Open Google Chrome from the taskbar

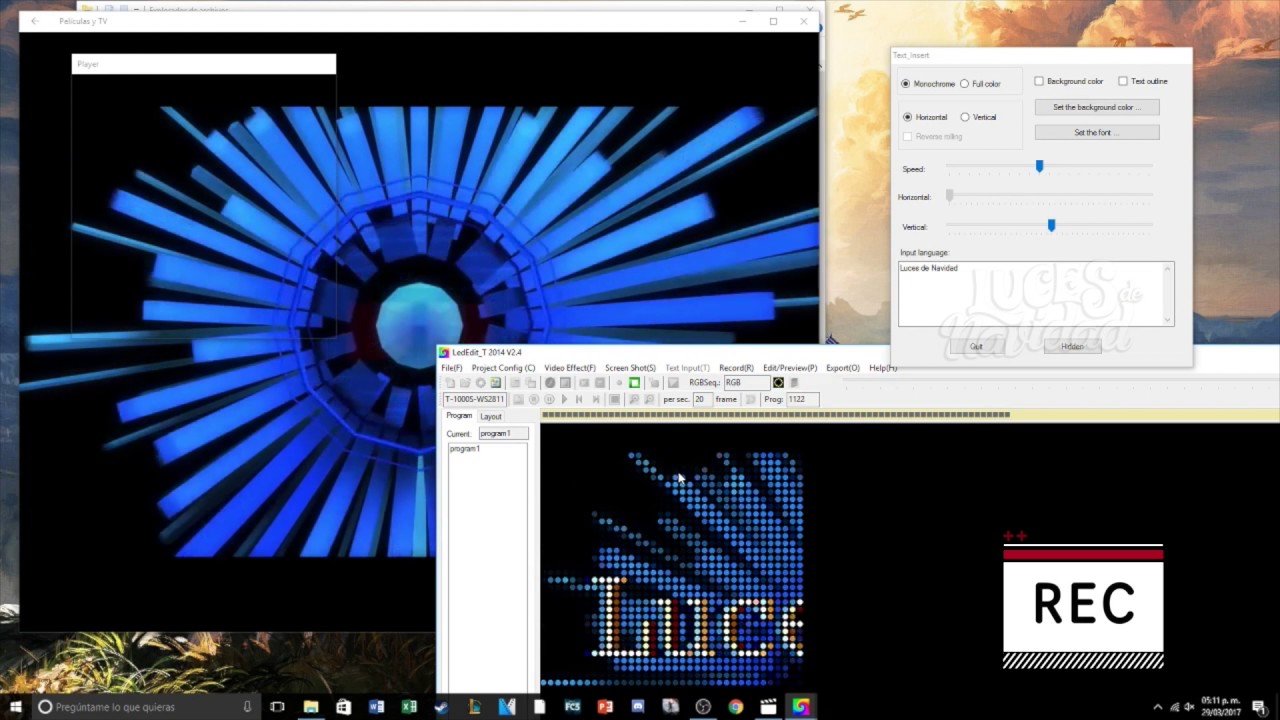(x=735, y=707)
